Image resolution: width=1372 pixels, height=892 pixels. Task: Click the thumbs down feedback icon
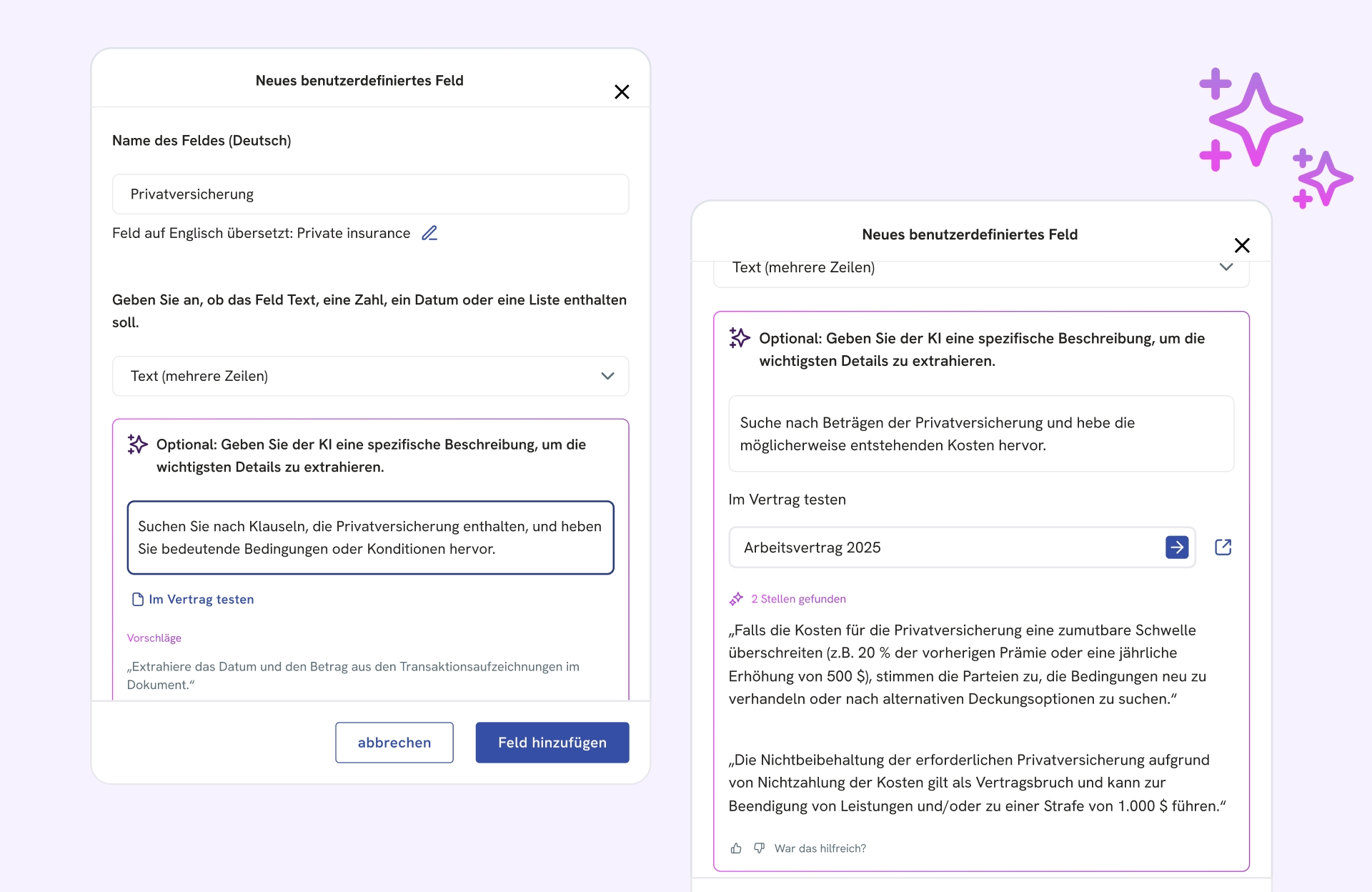tap(759, 848)
